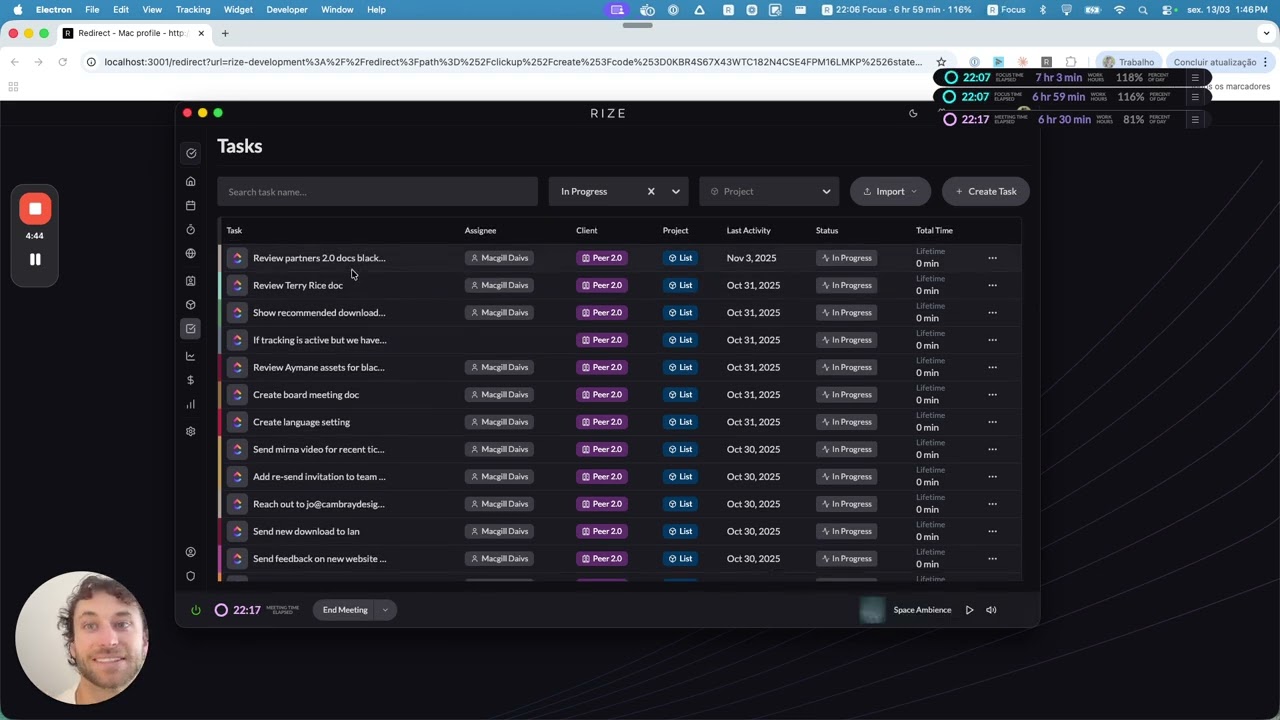Open the File menu in macOS menu bar
The image size is (1280, 720).
point(92,9)
